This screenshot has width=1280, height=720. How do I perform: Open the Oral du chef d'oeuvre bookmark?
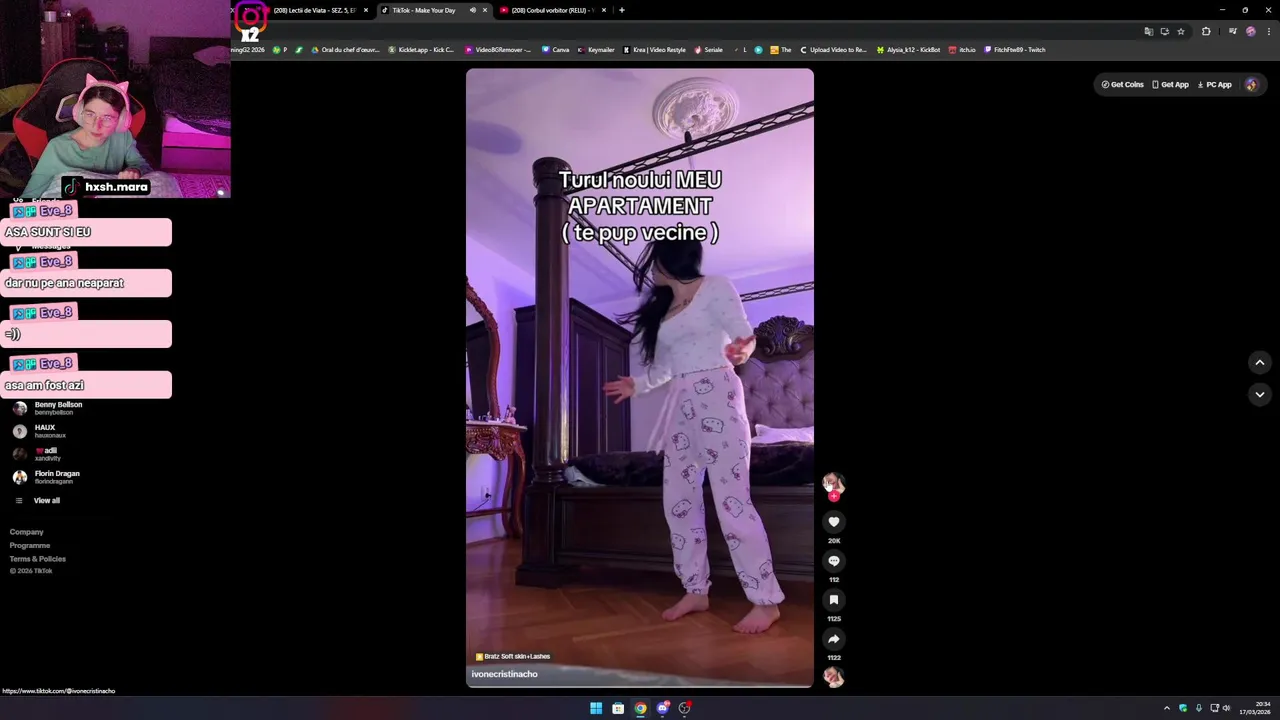point(345,50)
